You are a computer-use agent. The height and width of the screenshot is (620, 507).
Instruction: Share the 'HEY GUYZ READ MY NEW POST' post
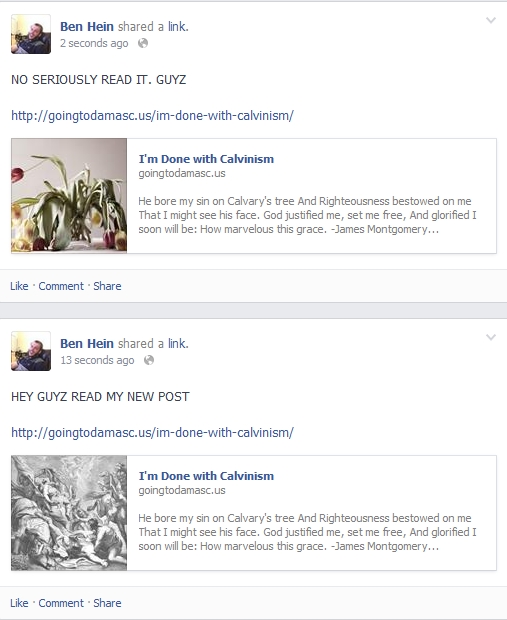pos(107,603)
